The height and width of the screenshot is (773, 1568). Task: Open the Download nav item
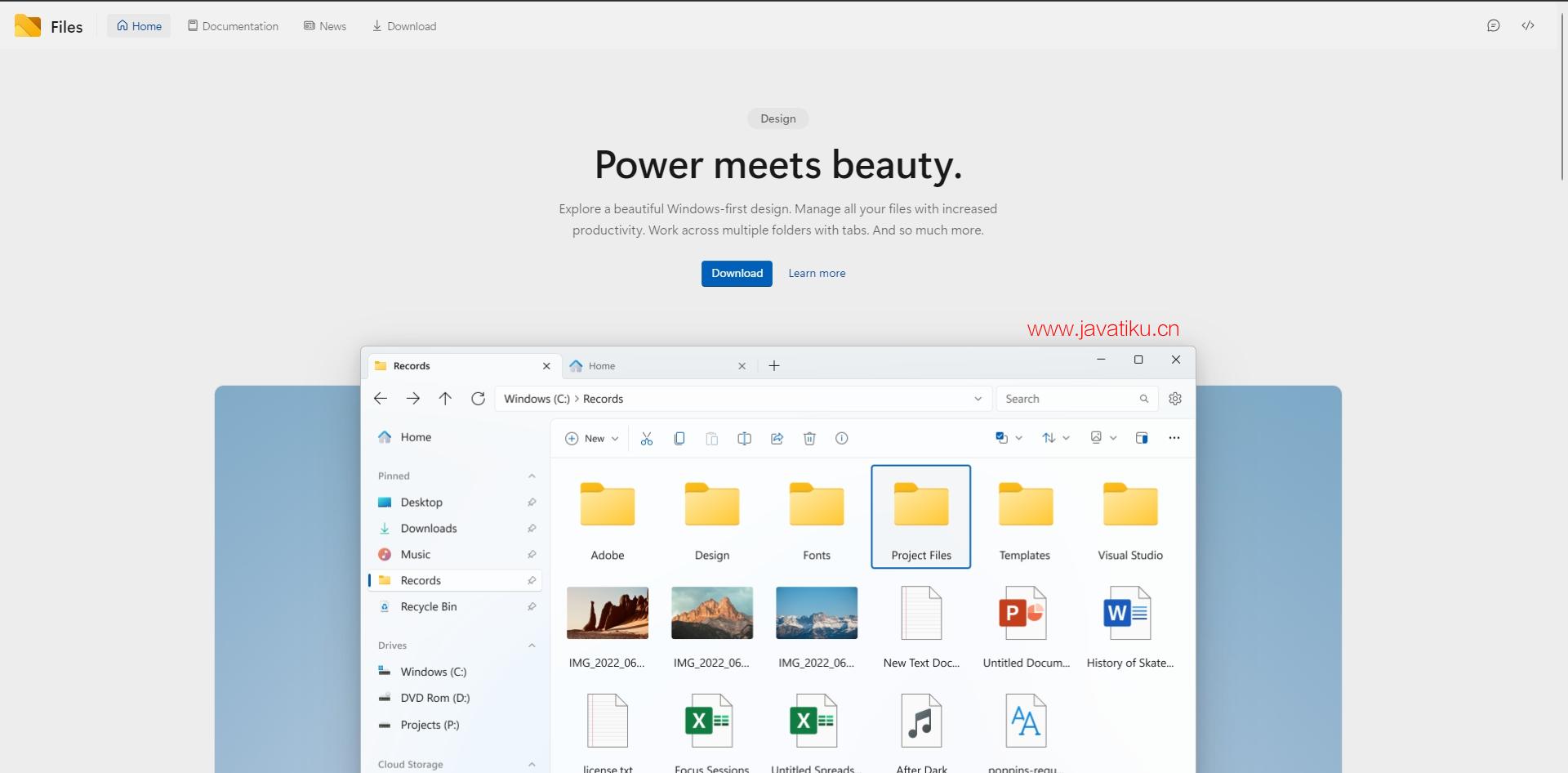click(404, 26)
